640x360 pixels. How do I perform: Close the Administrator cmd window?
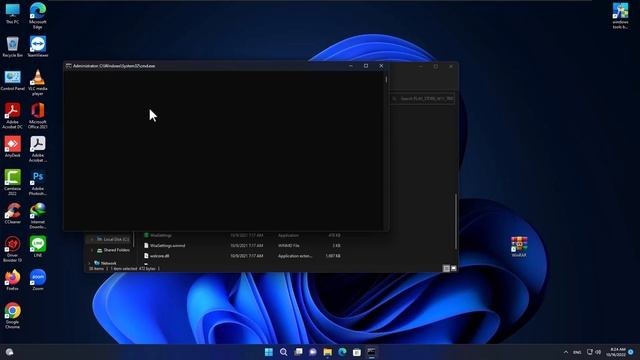pyautogui.click(x=381, y=66)
